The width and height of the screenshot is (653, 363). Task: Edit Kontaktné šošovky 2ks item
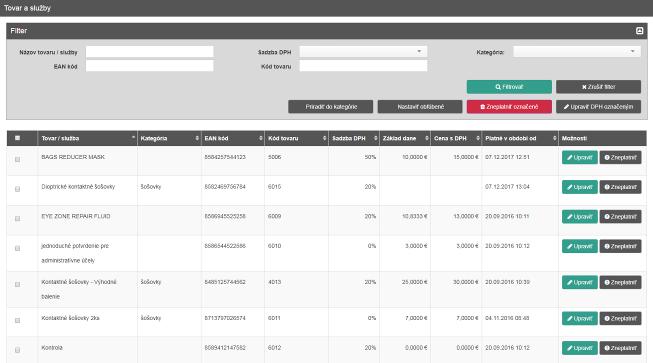tap(580, 318)
